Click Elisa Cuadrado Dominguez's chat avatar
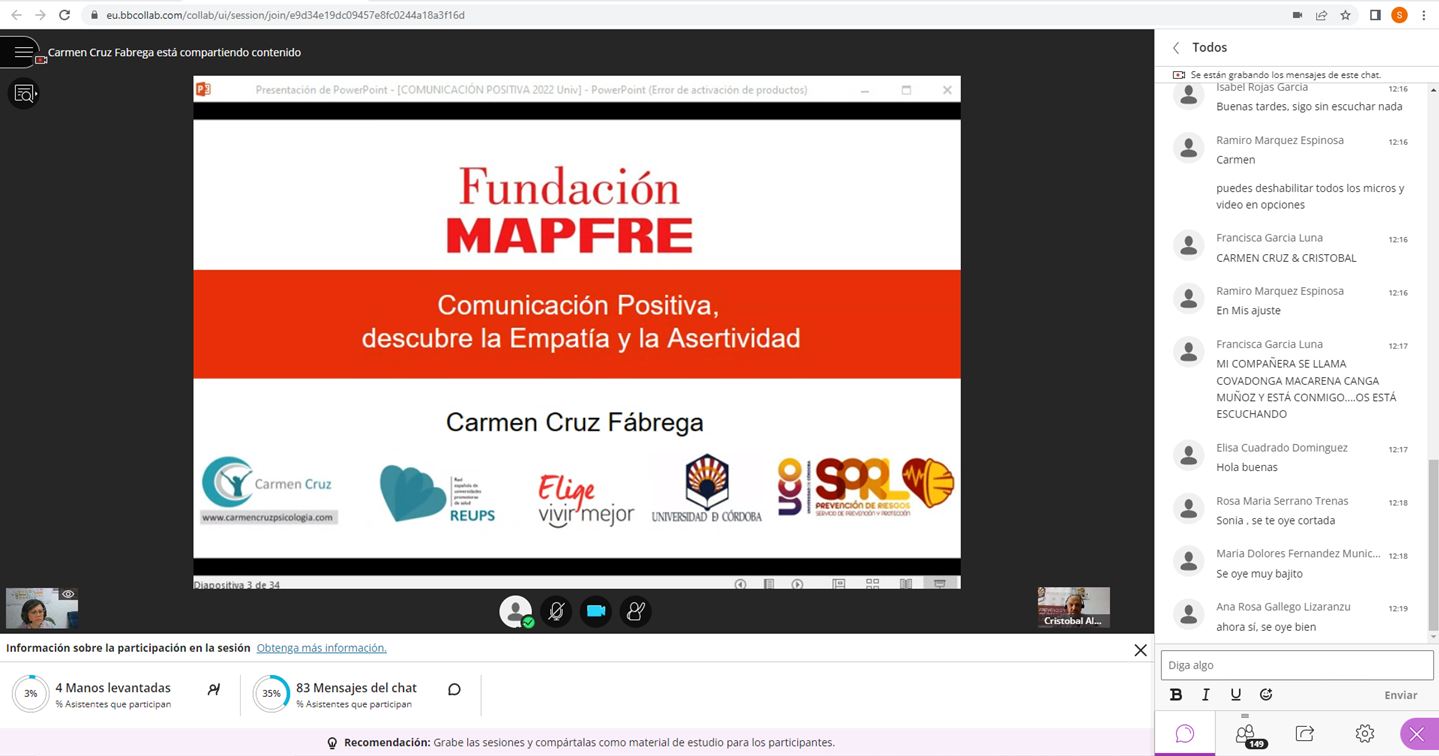Image resolution: width=1439 pixels, height=756 pixels. [1188, 455]
